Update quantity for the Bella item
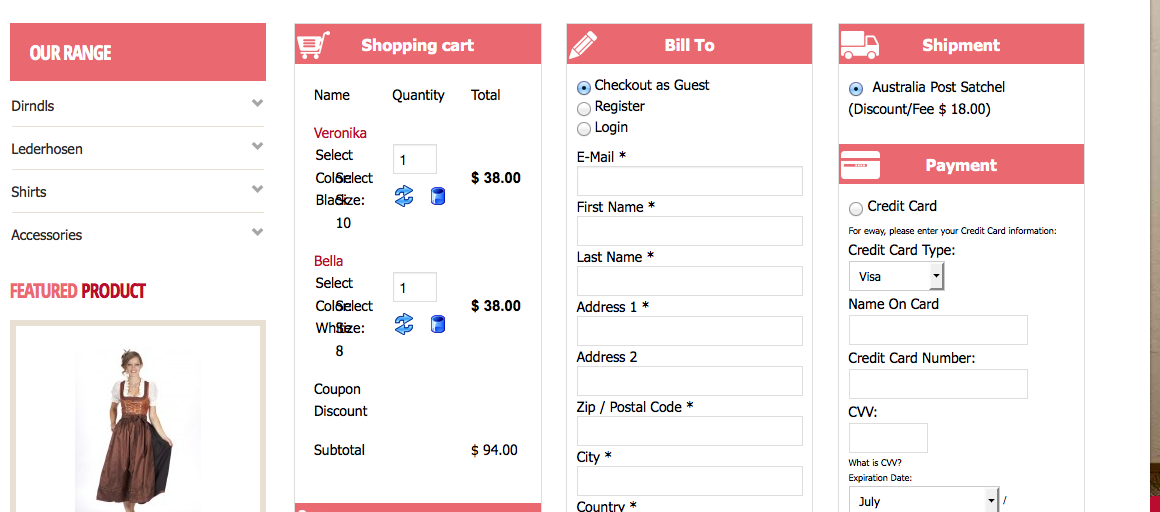This screenshot has width=1160, height=512. click(x=404, y=324)
